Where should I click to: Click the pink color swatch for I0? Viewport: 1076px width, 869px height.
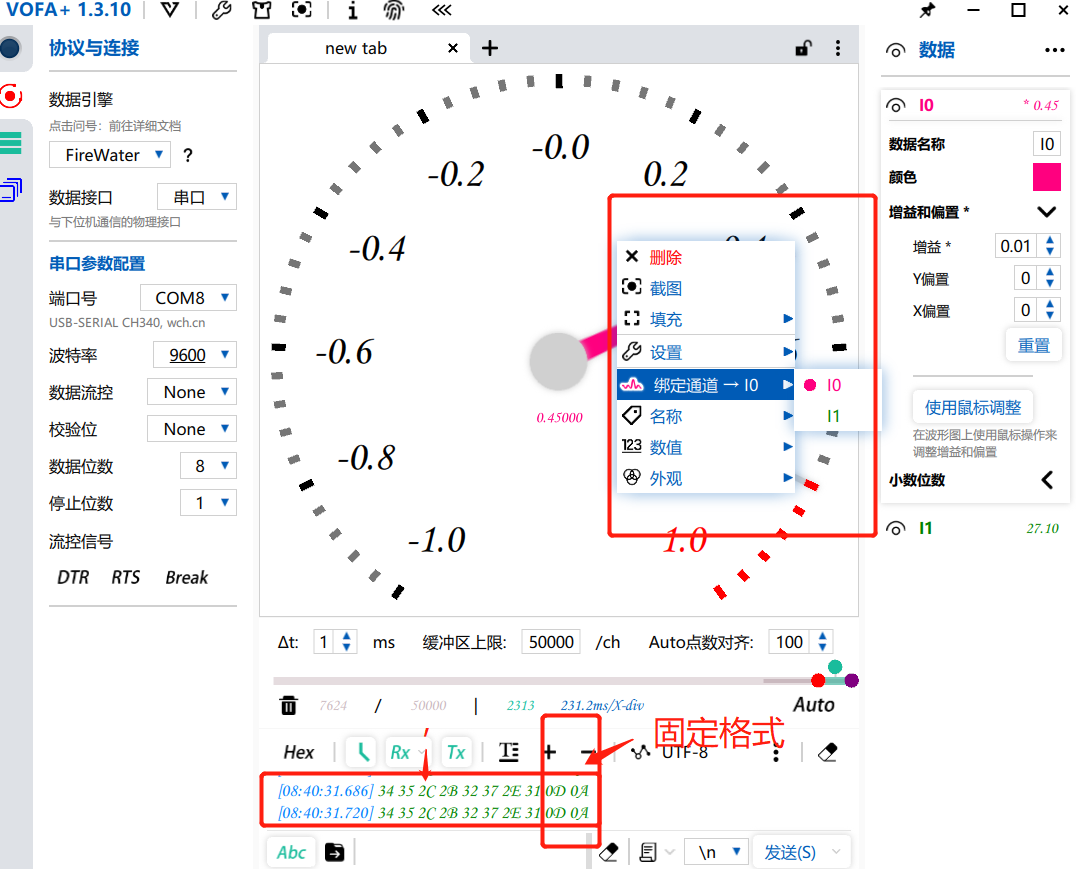(1046, 177)
